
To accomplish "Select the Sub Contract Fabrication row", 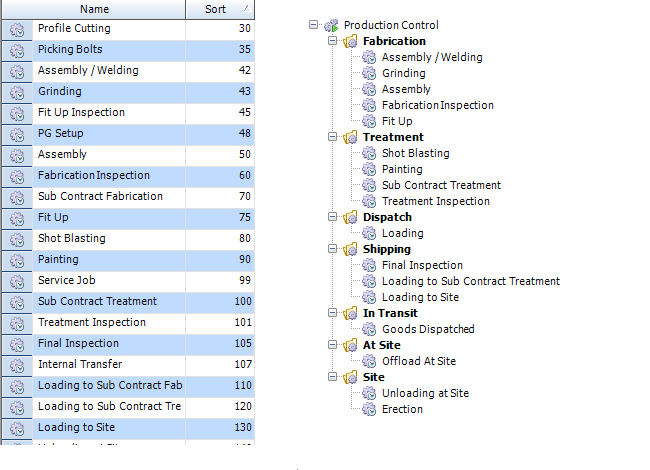I will [100, 197].
